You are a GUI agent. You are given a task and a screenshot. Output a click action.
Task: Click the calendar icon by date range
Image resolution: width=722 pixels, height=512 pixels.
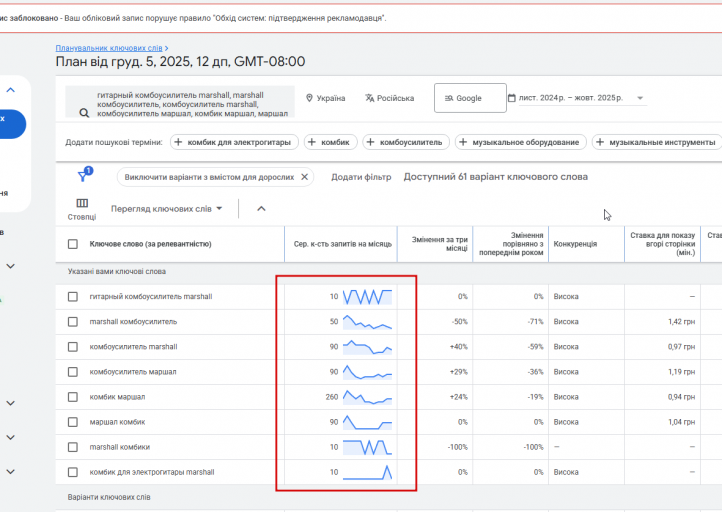point(512,98)
